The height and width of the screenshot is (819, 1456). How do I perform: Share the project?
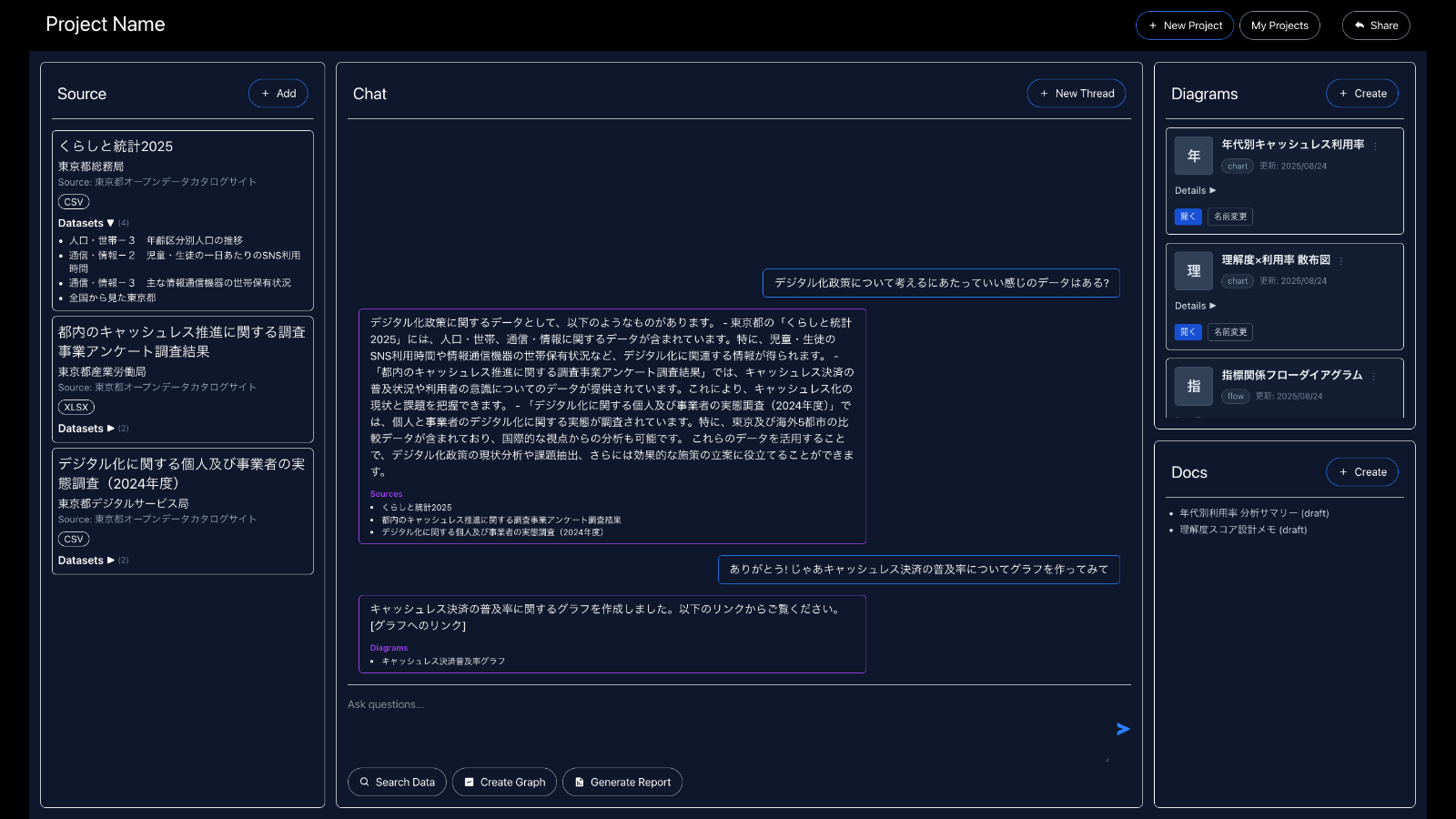pyautogui.click(x=1376, y=25)
